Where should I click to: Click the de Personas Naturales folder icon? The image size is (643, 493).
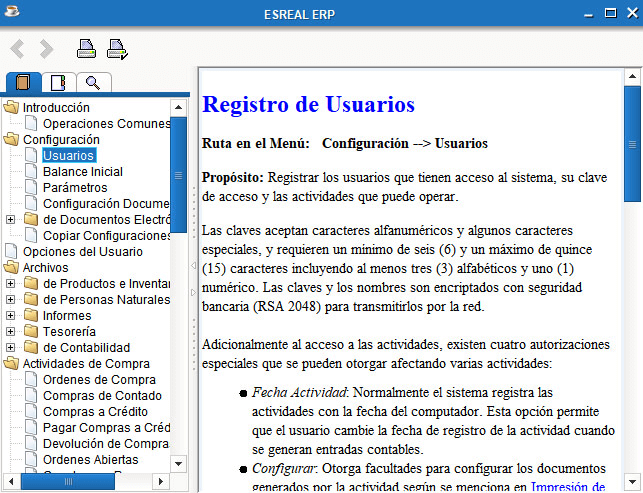[31, 299]
